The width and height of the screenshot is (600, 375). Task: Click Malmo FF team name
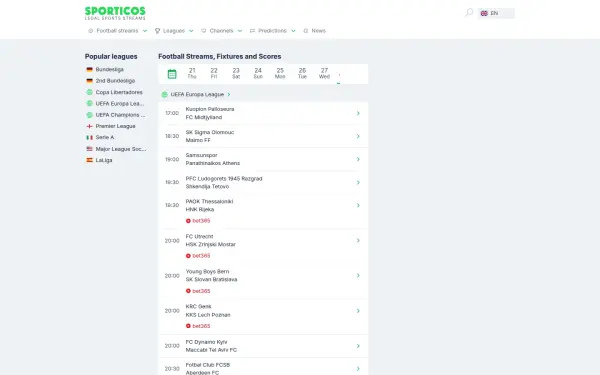point(198,140)
